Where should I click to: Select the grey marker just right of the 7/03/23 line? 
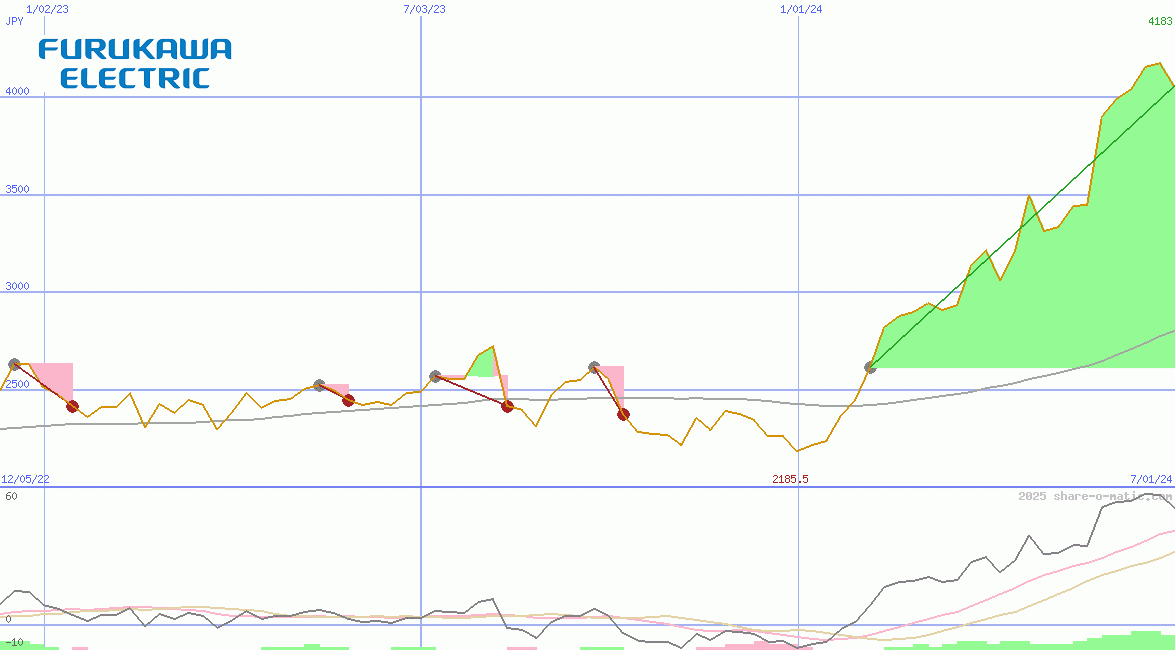click(435, 377)
